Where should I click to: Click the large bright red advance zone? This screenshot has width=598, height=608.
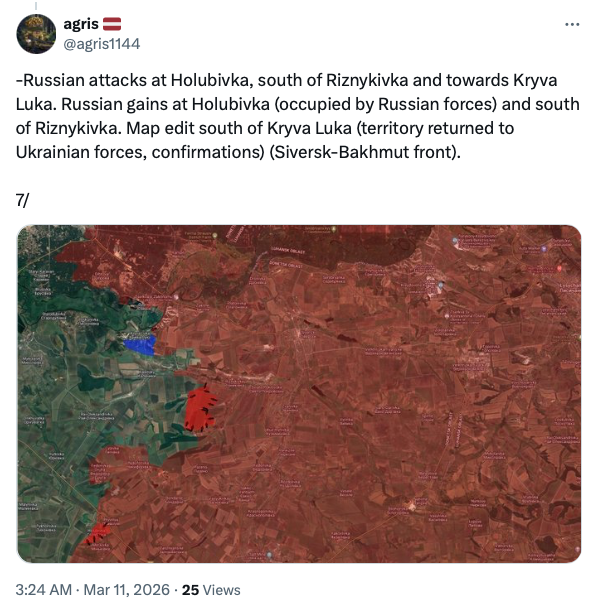(x=200, y=409)
